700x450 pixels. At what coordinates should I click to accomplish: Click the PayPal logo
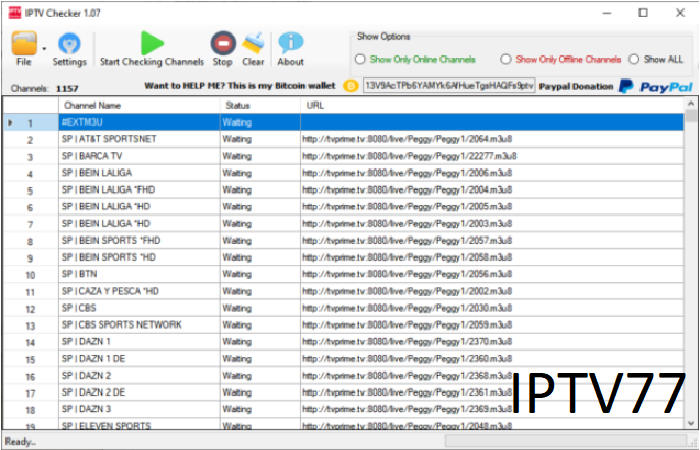tap(655, 86)
